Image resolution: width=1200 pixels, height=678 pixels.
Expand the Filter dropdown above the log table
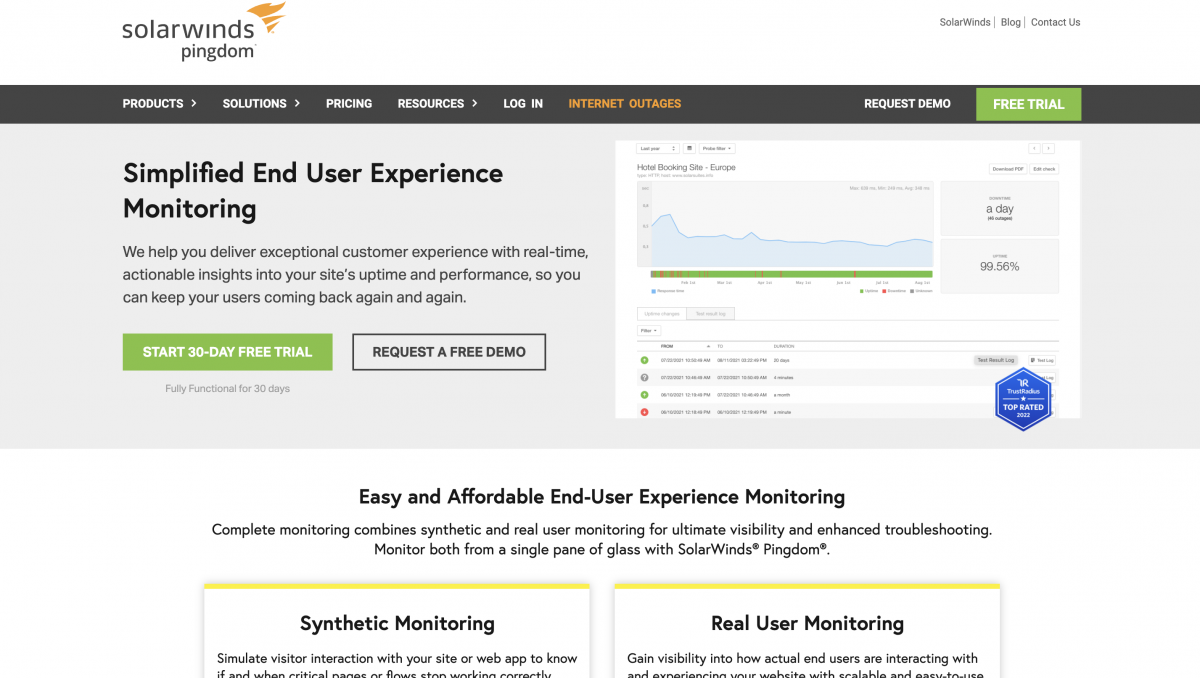[649, 331]
